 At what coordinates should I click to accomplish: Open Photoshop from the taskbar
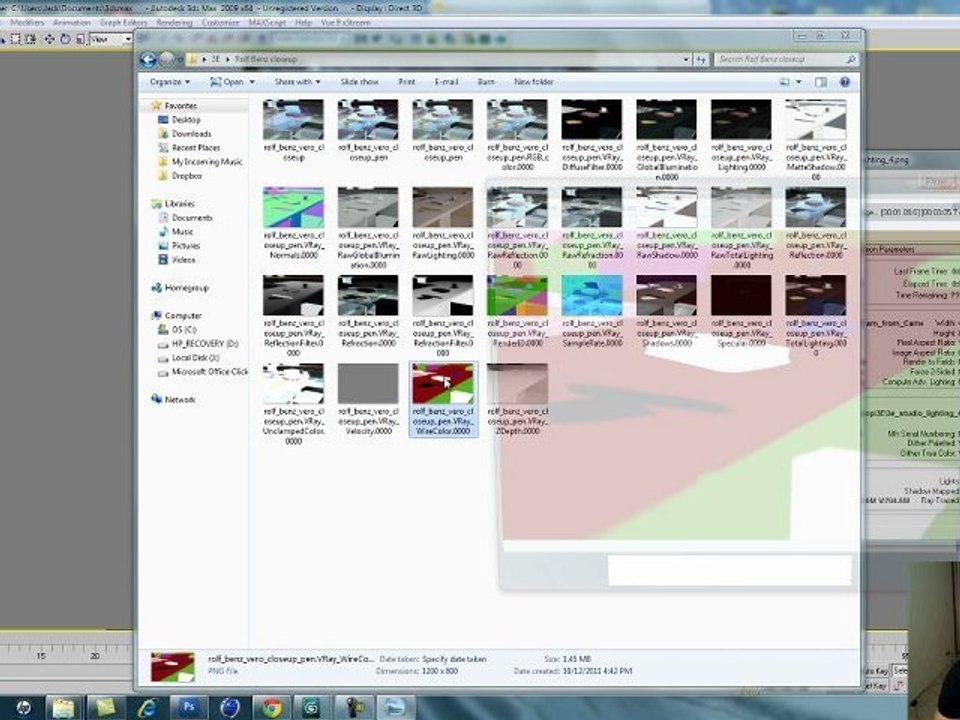tap(189, 708)
